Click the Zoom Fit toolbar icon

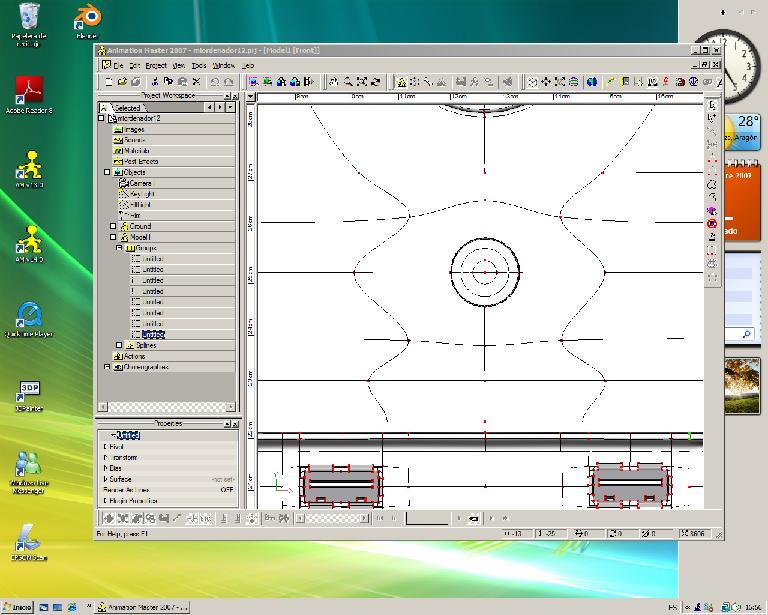click(x=362, y=82)
